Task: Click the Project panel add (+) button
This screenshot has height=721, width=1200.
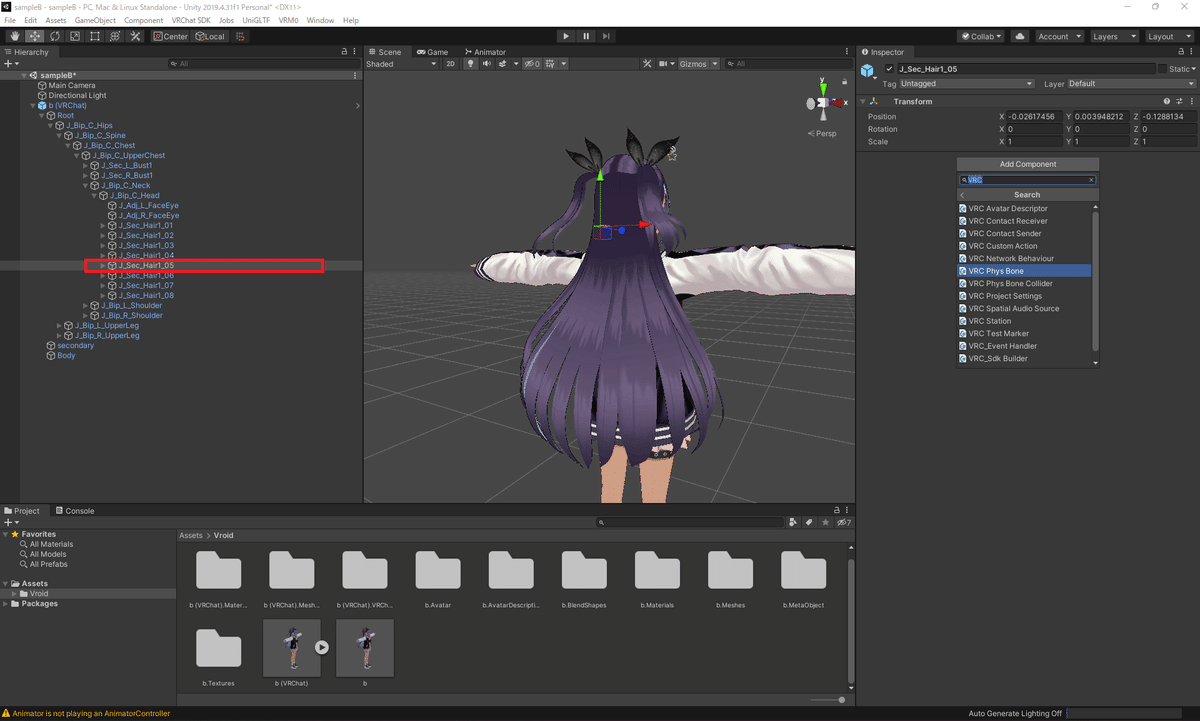Action: coord(11,522)
